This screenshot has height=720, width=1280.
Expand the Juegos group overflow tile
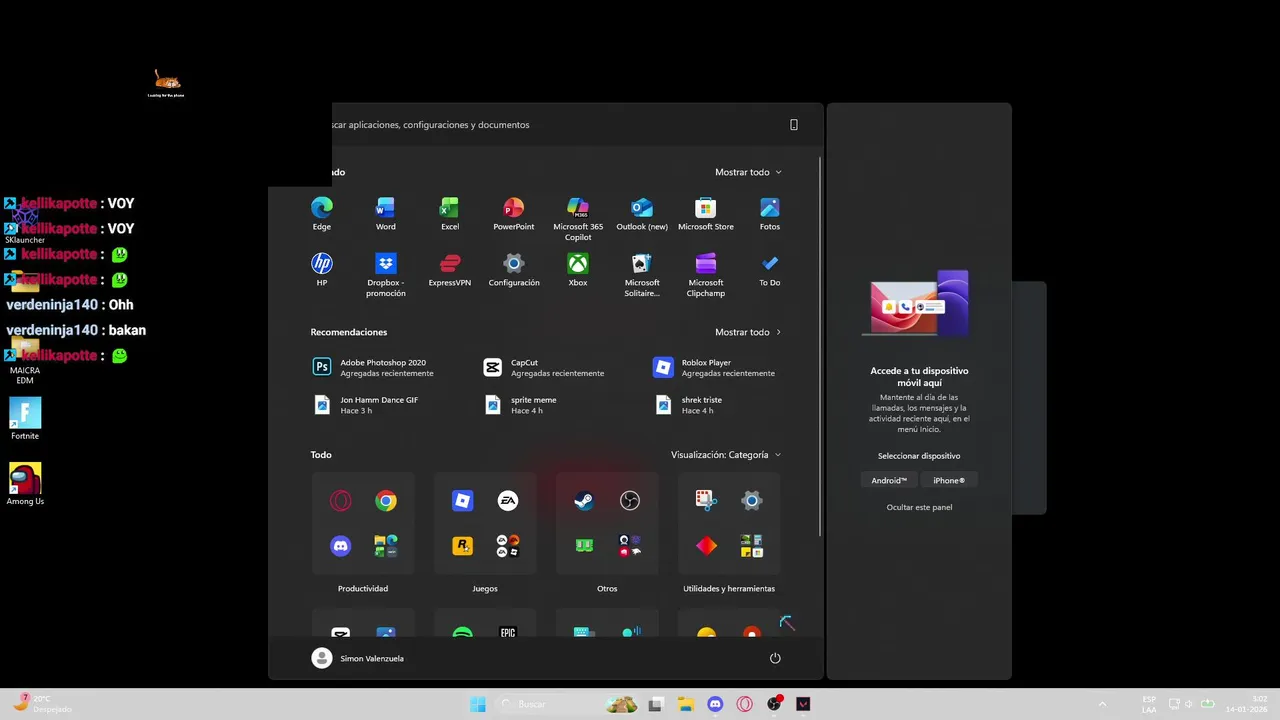(508, 546)
